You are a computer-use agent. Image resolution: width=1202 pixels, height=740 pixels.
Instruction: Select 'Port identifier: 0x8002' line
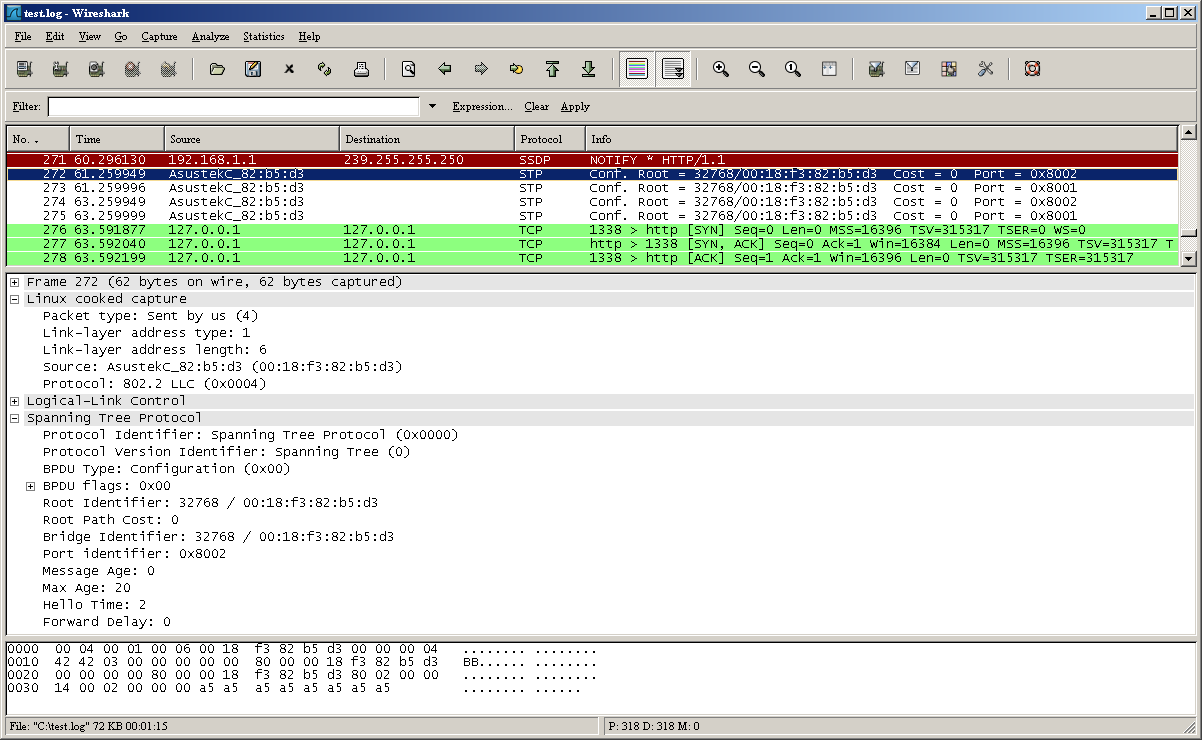click(x=135, y=554)
